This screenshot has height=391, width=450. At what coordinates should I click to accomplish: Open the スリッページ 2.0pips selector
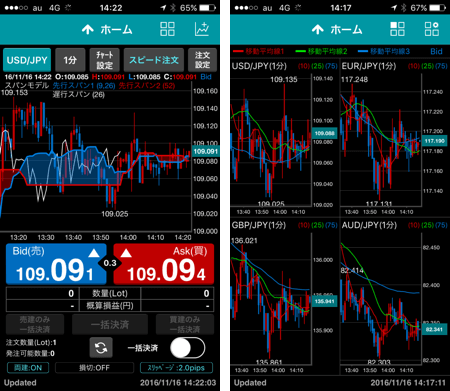pyautogui.click(x=176, y=368)
